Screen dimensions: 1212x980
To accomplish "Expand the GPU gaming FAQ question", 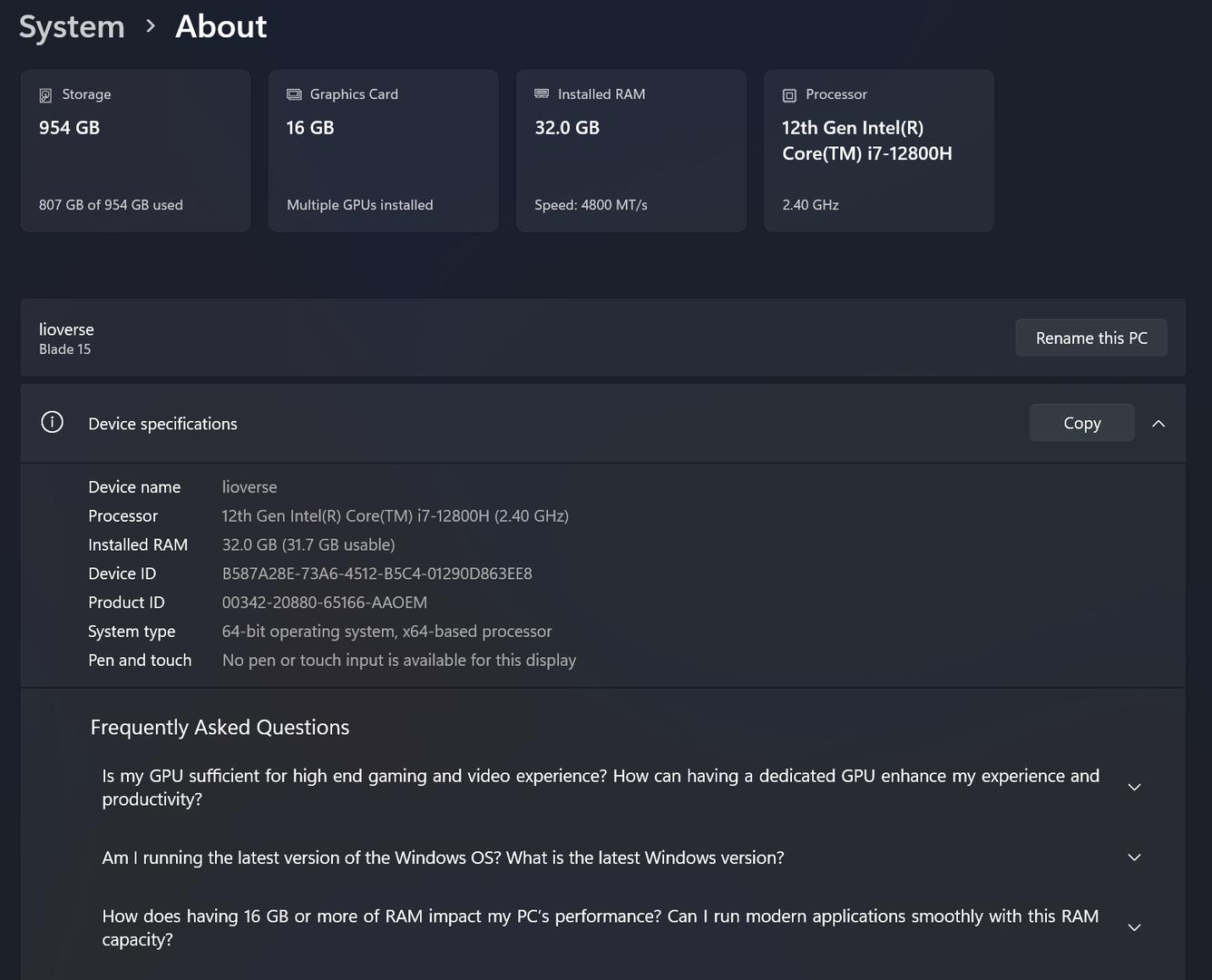I will tap(1134, 787).
